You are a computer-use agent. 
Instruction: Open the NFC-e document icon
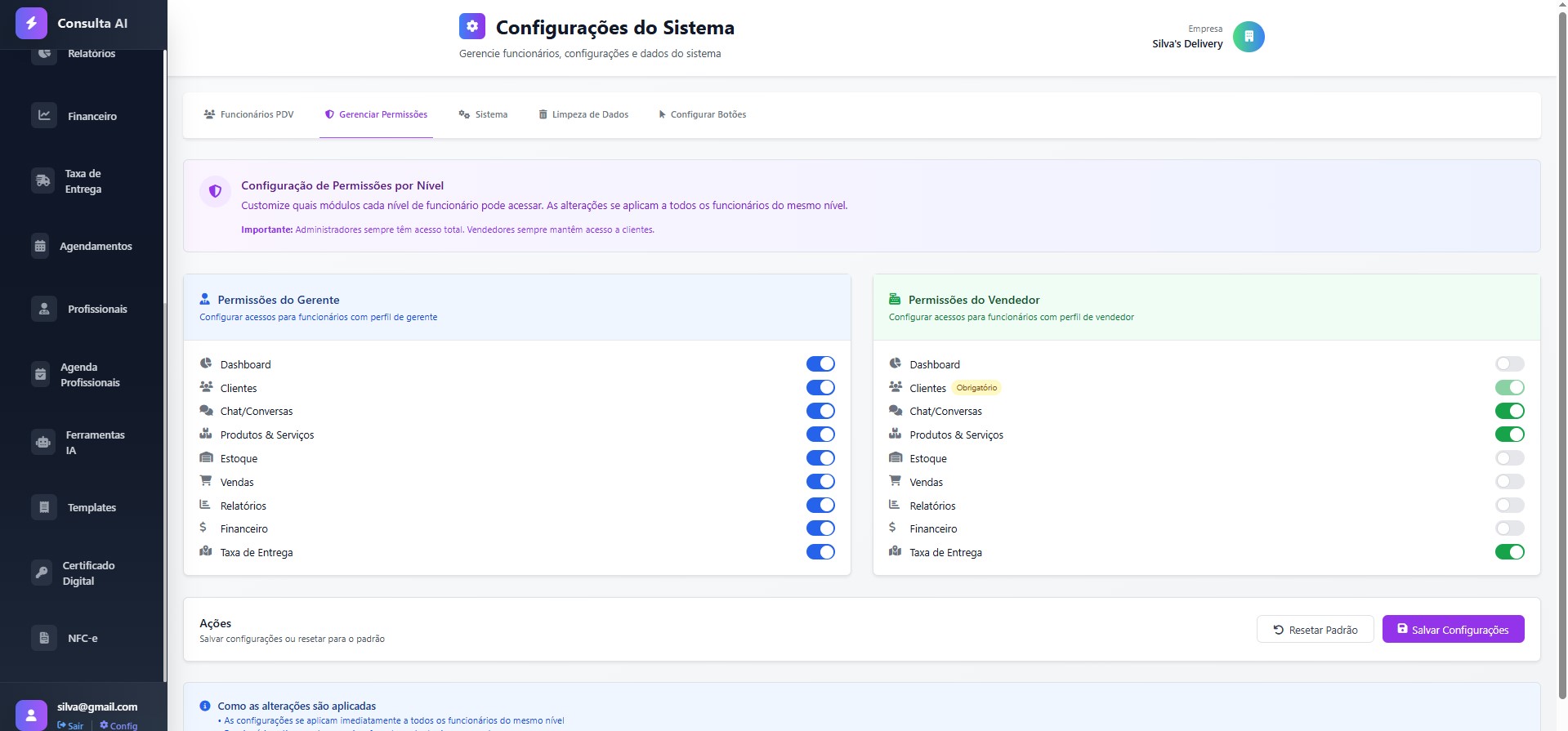(44, 638)
